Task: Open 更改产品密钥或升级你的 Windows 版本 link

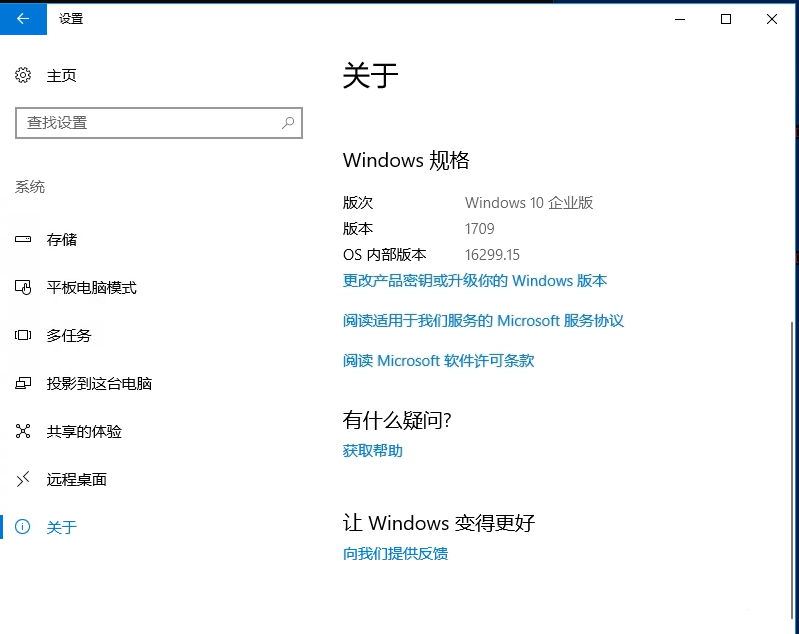Action: point(475,281)
